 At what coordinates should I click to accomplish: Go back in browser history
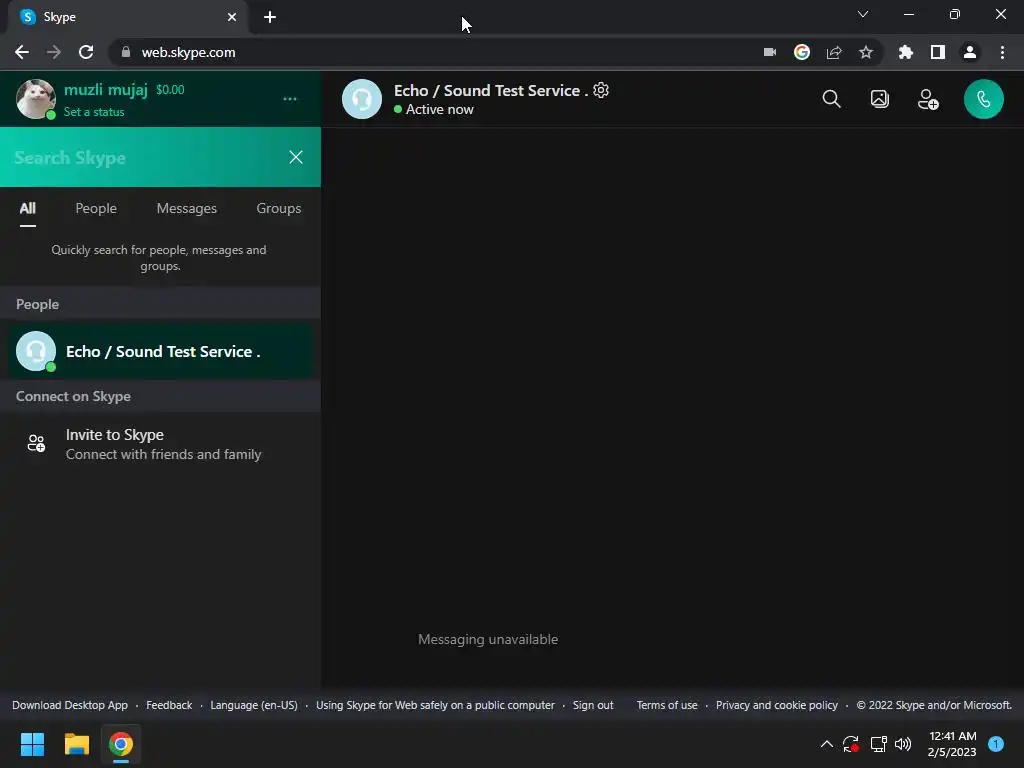22,52
